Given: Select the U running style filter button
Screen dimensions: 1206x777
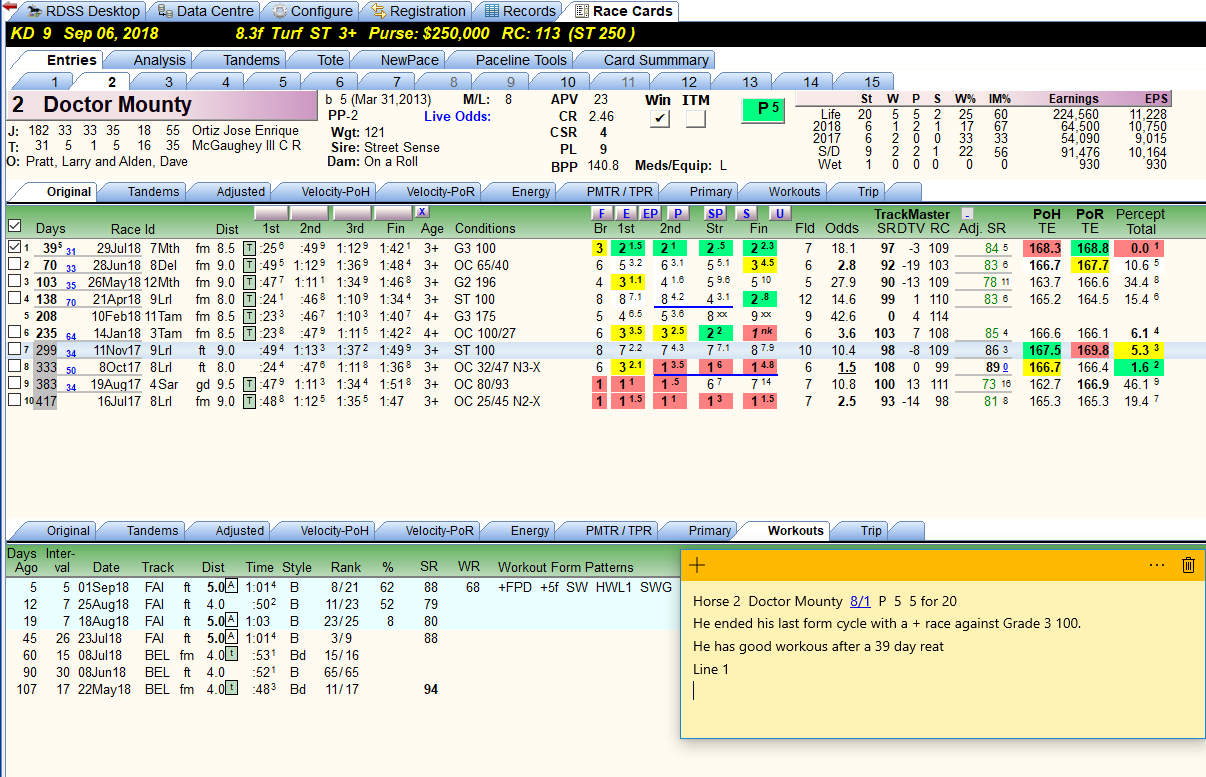Looking at the screenshot, I should pyautogui.click(x=781, y=213).
